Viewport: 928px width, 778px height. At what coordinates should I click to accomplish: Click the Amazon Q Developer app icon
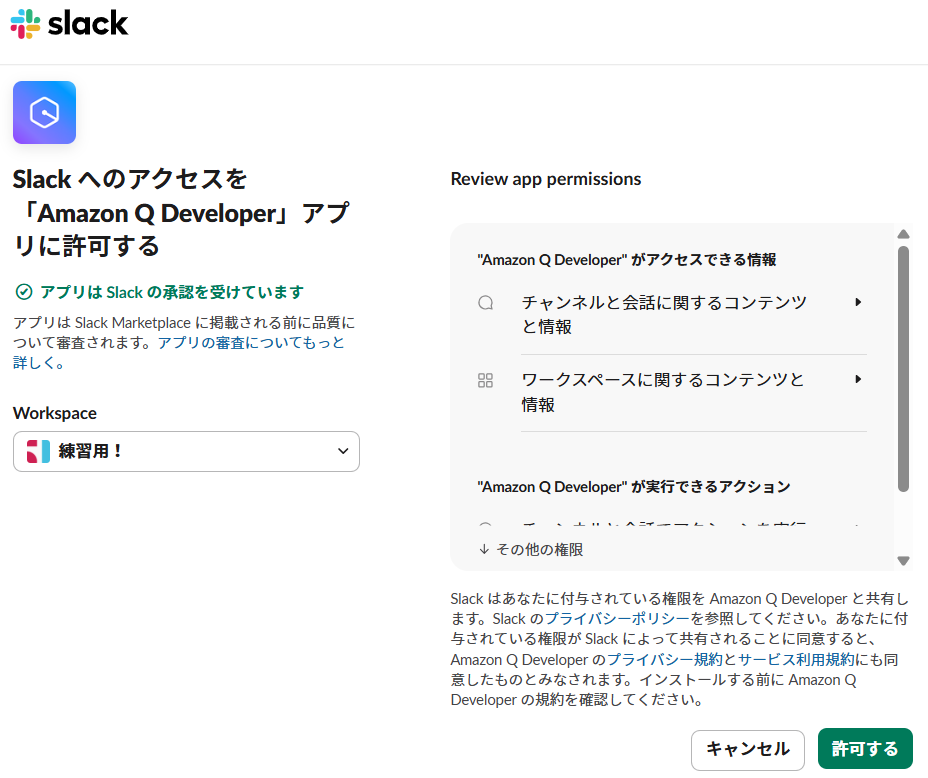click(x=44, y=113)
